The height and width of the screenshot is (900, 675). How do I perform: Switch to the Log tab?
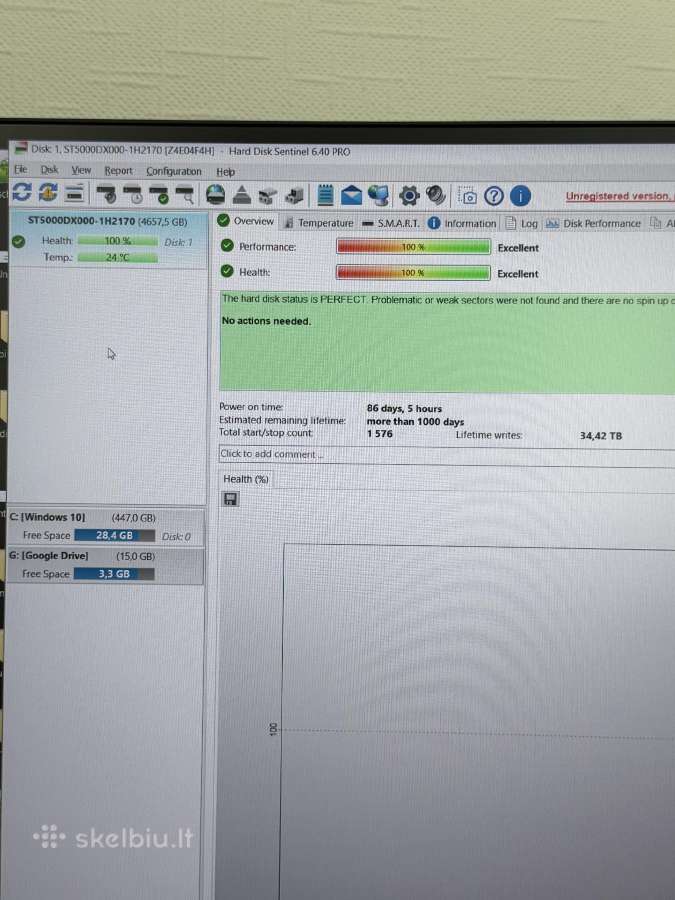(522, 223)
